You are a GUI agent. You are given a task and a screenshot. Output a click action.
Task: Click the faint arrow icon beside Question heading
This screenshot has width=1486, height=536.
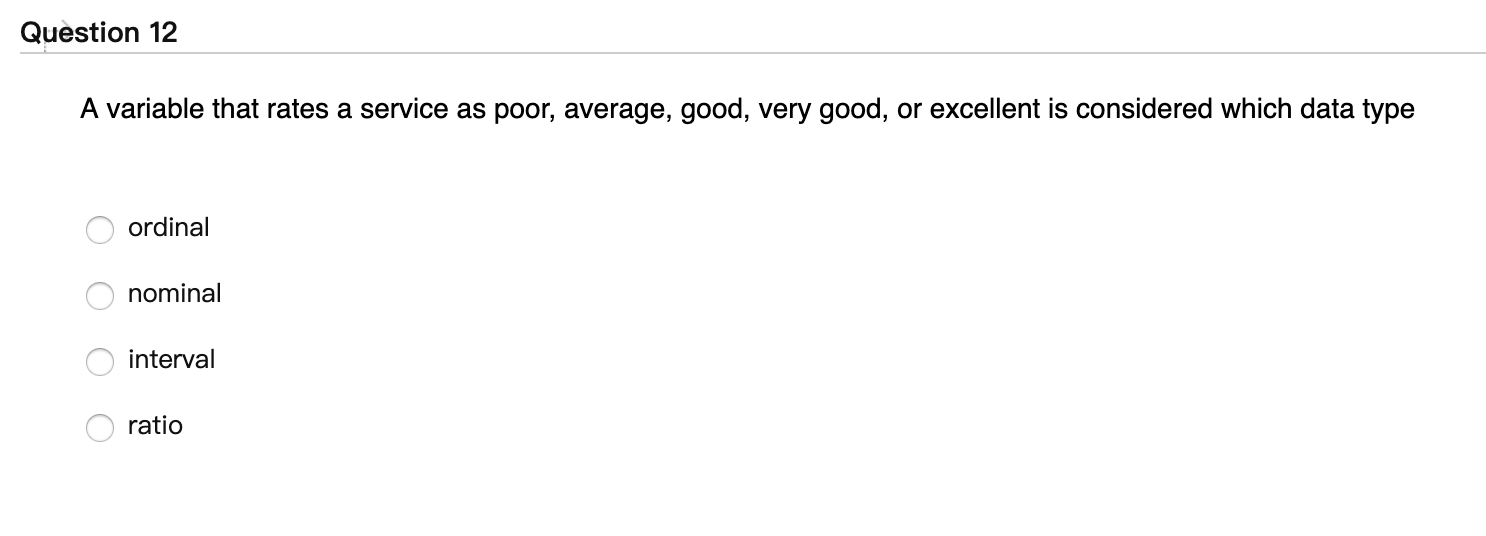tap(64, 24)
